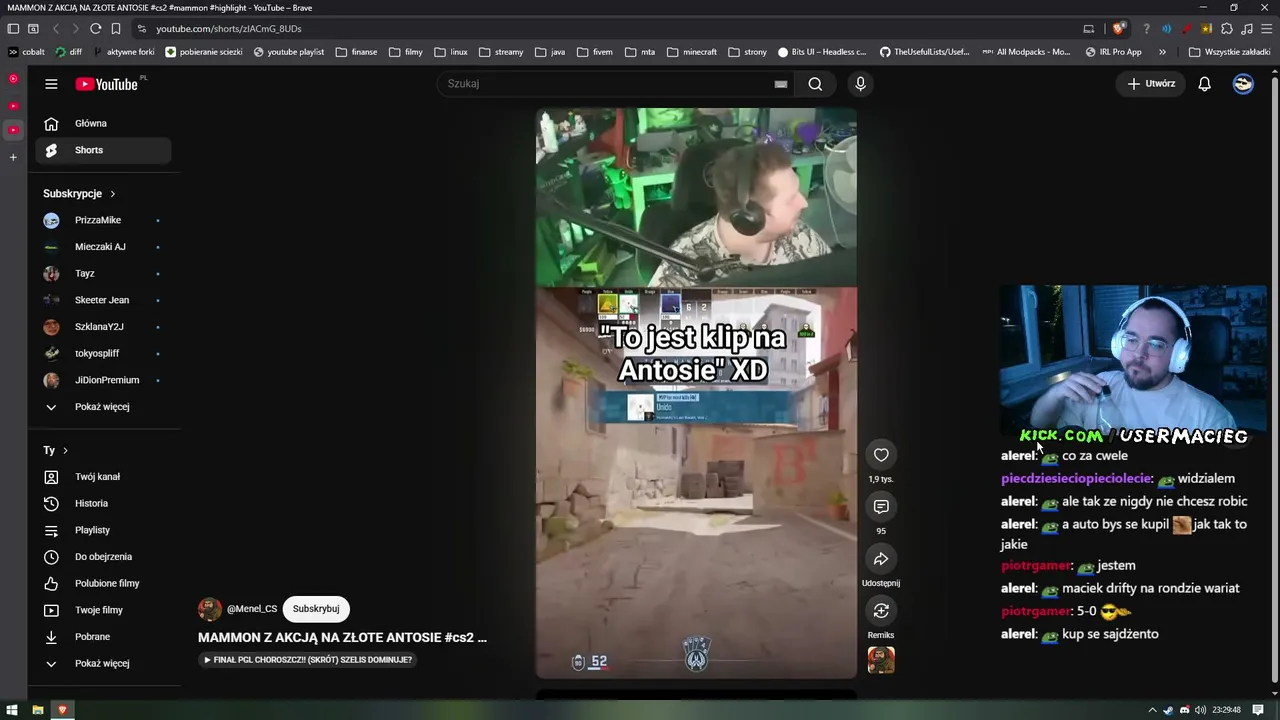Image resolution: width=1280 pixels, height=720 pixels.
Task: Click the short's title MAMMON Z AKCJĄ
Action: [x=342, y=637]
